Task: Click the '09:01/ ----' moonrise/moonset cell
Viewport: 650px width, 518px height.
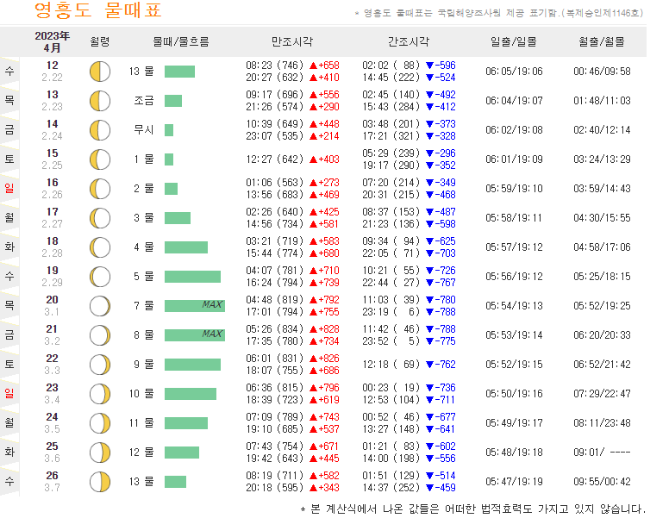Action: point(602,452)
